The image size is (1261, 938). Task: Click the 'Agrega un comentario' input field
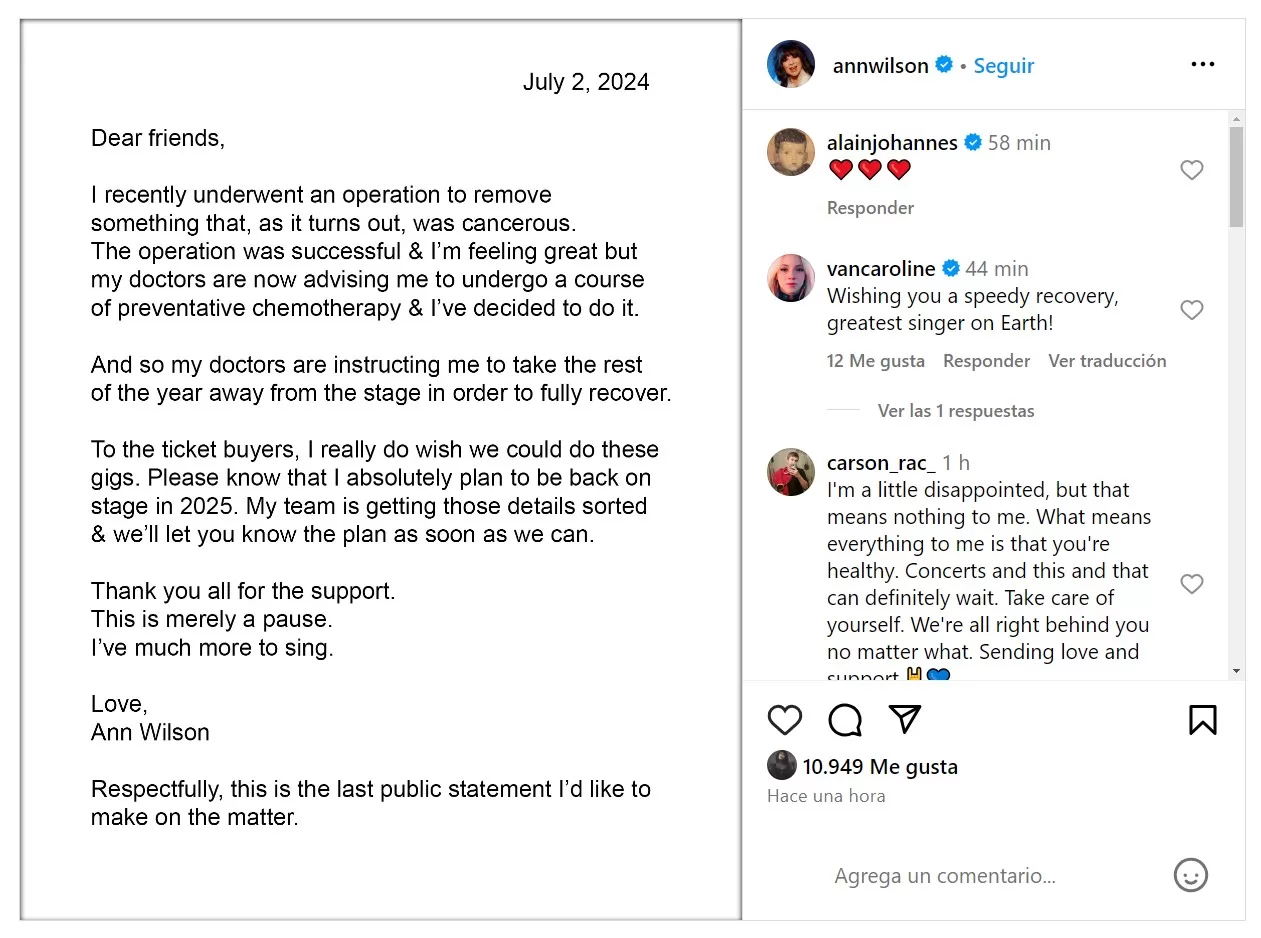[x=944, y=875]
